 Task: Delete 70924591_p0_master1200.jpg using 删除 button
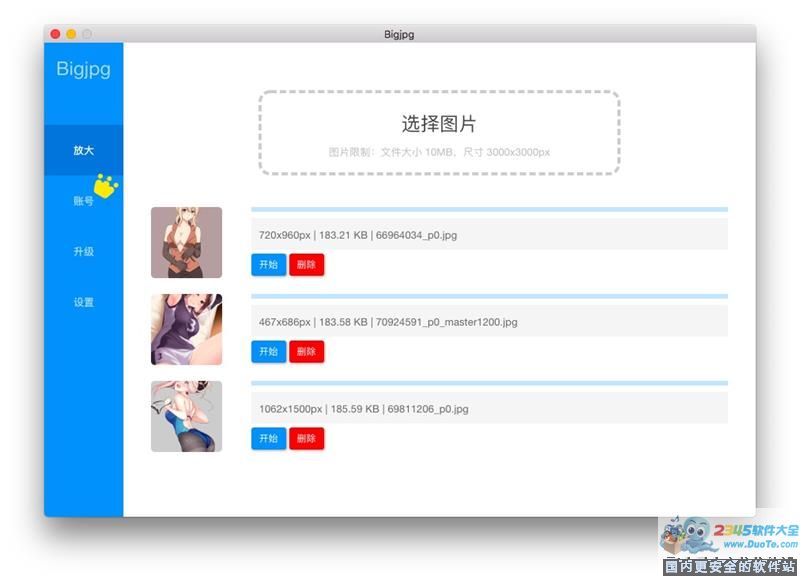point(306,351)
